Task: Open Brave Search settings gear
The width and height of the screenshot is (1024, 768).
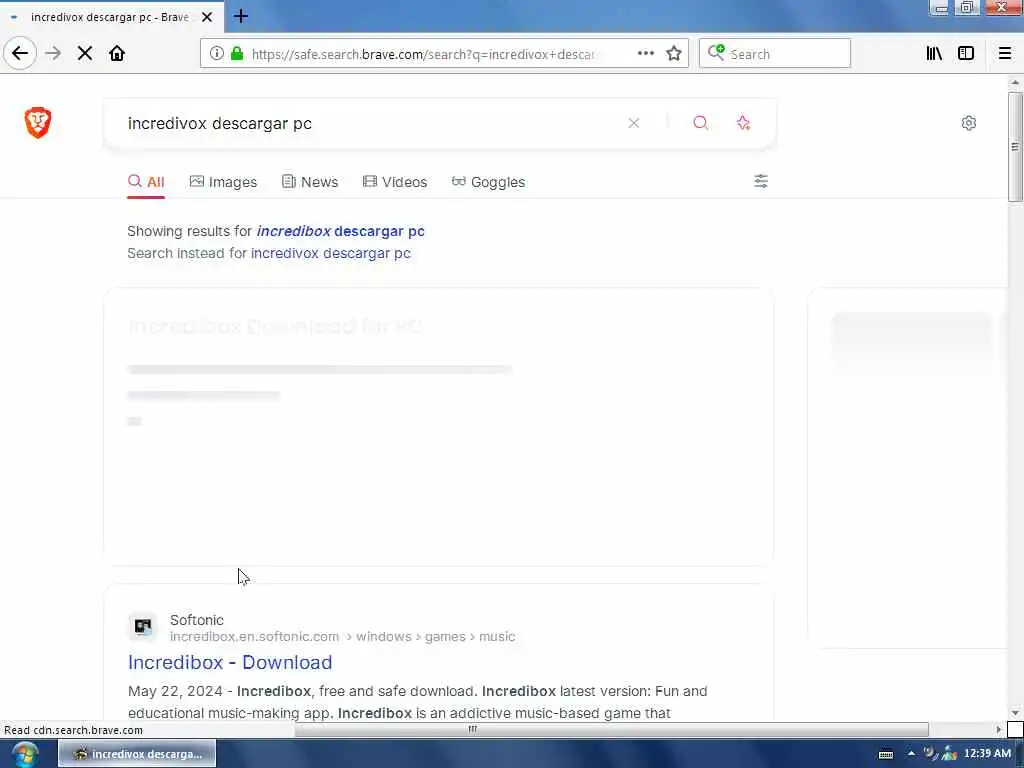Action: (x=968, y=123)
